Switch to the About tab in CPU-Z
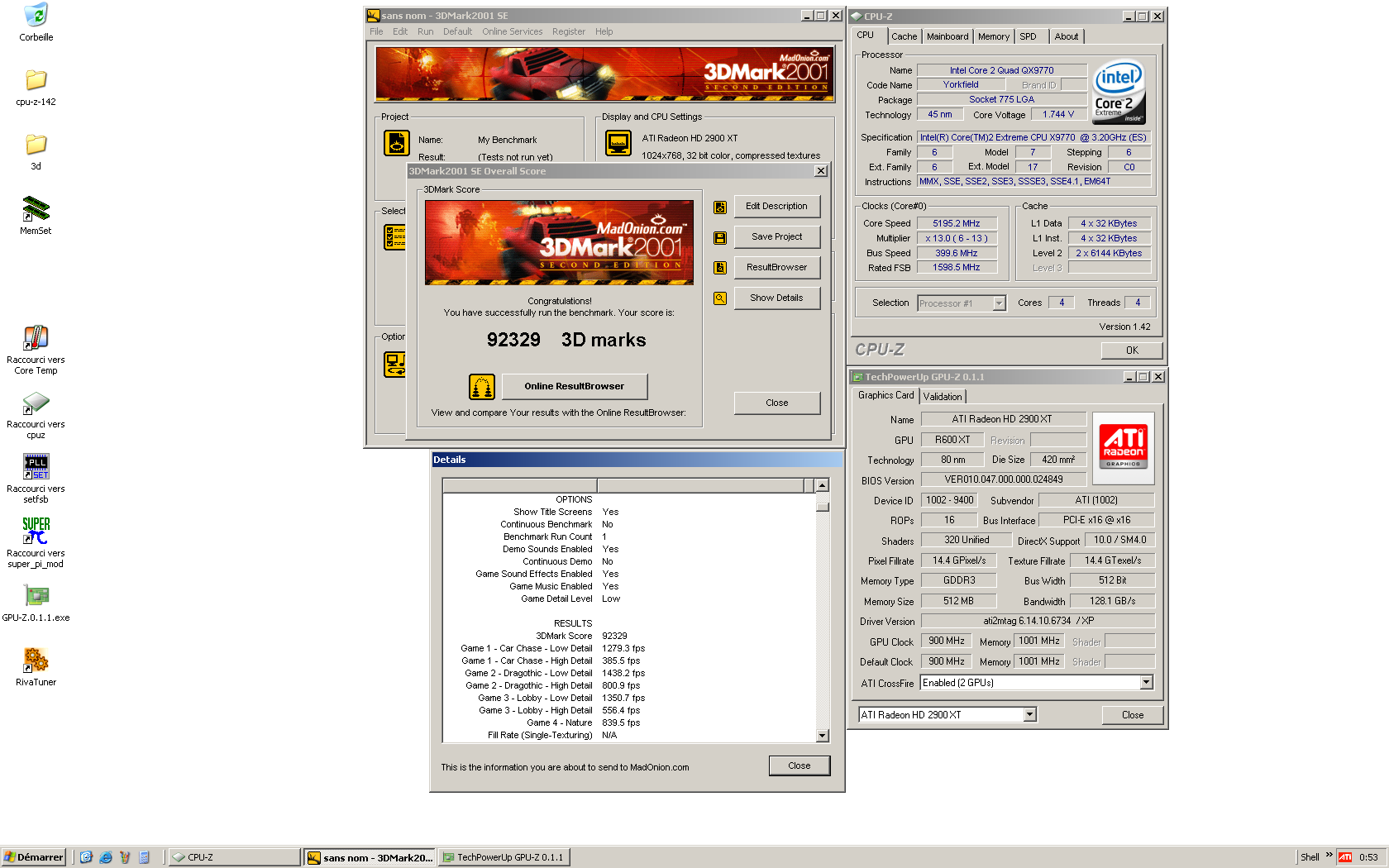The height and width of the screenshot is (868, 1389). click(1067, 36)
